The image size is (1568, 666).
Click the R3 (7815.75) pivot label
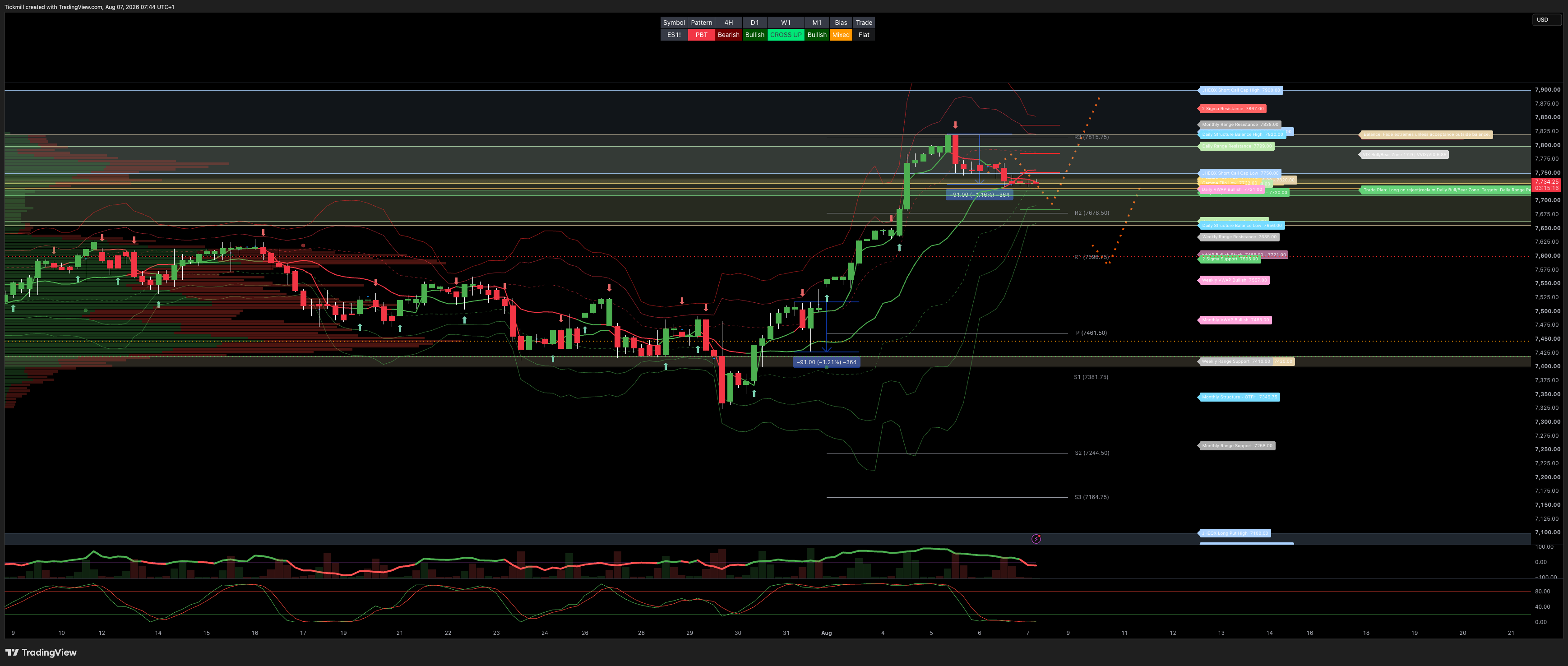[1092, 137]
